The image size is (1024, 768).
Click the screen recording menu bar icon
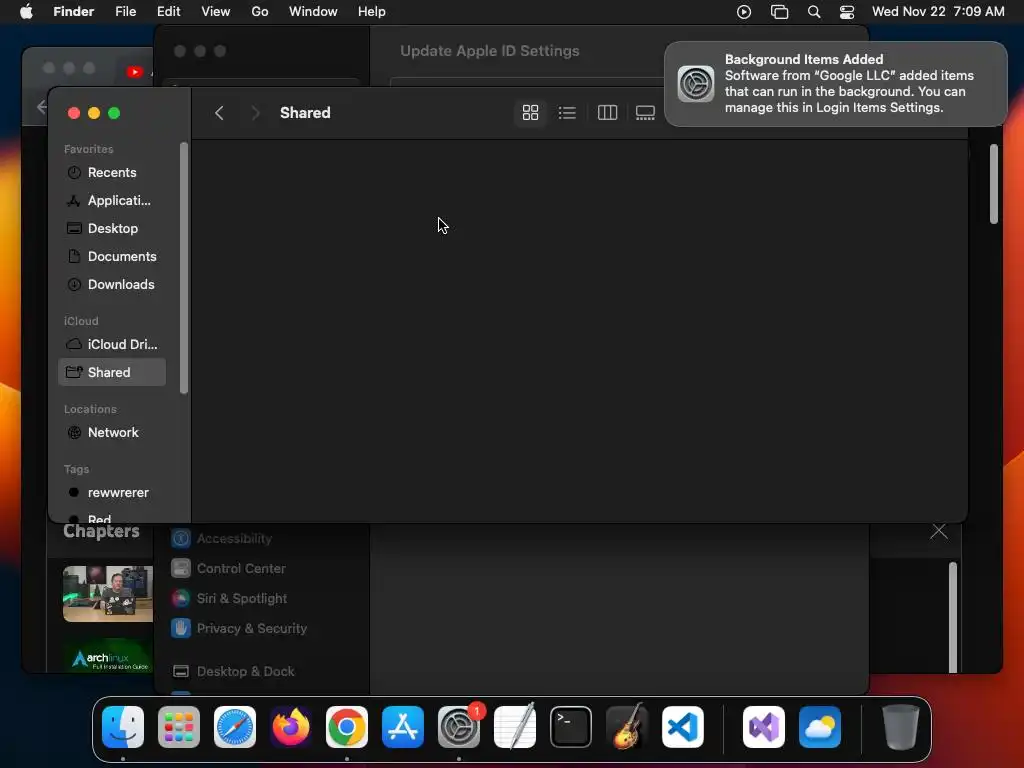pos(744,12)
